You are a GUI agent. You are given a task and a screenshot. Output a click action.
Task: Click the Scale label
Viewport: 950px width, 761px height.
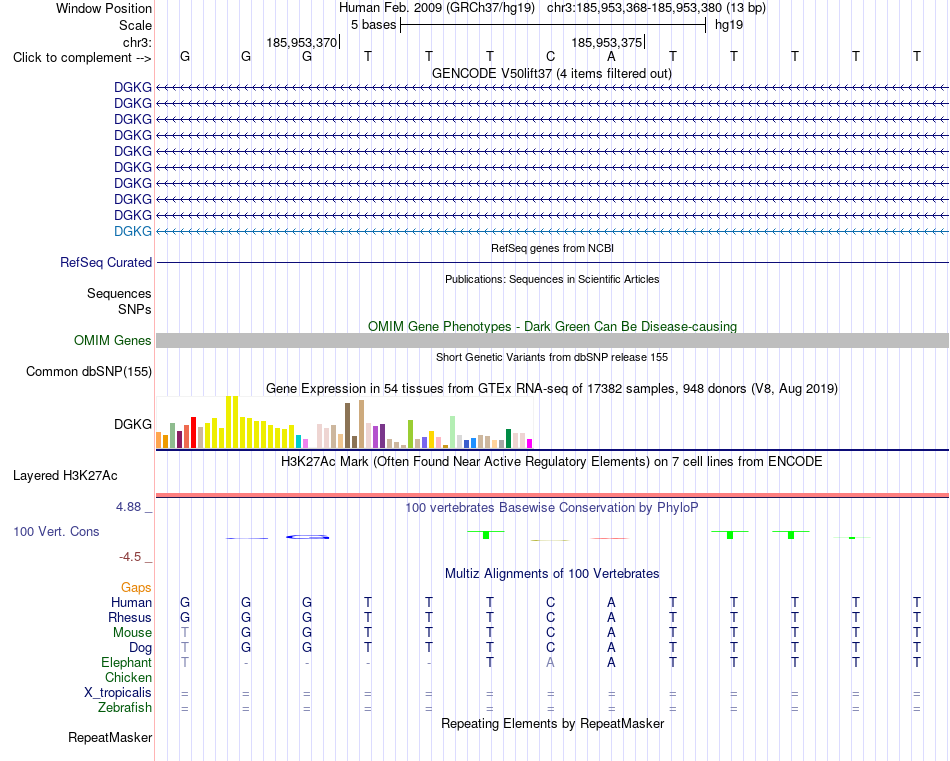pos(136,25)
